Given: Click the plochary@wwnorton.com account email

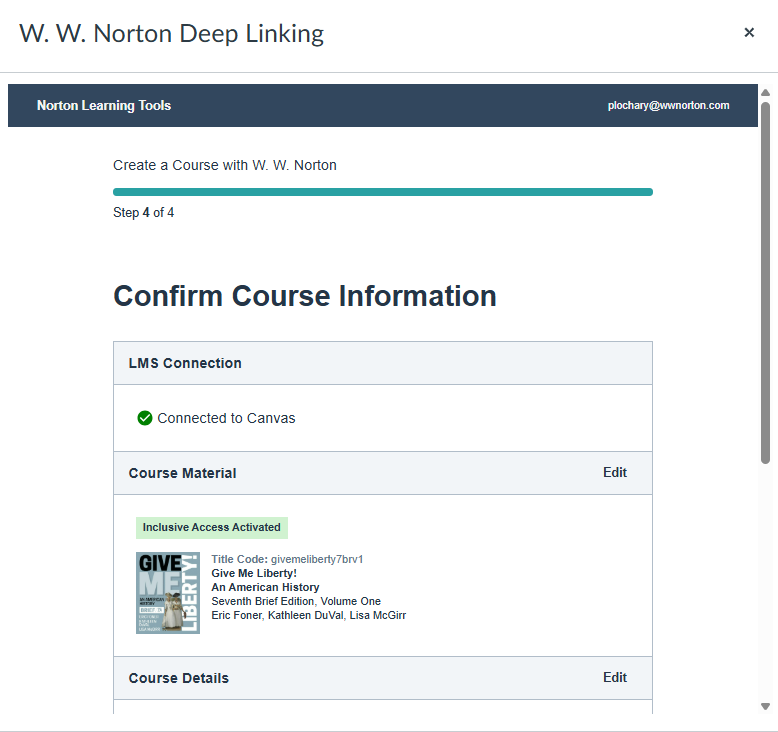Looking at the screenshot, I should tap(668, 105).
